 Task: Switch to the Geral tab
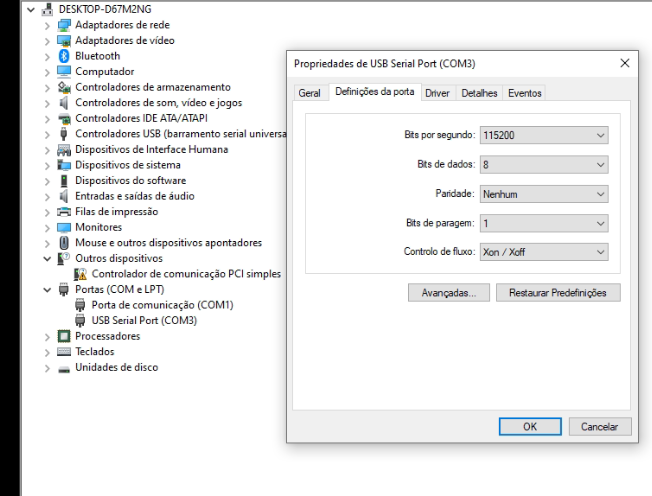pyautogui.click(x=310, y=93)
